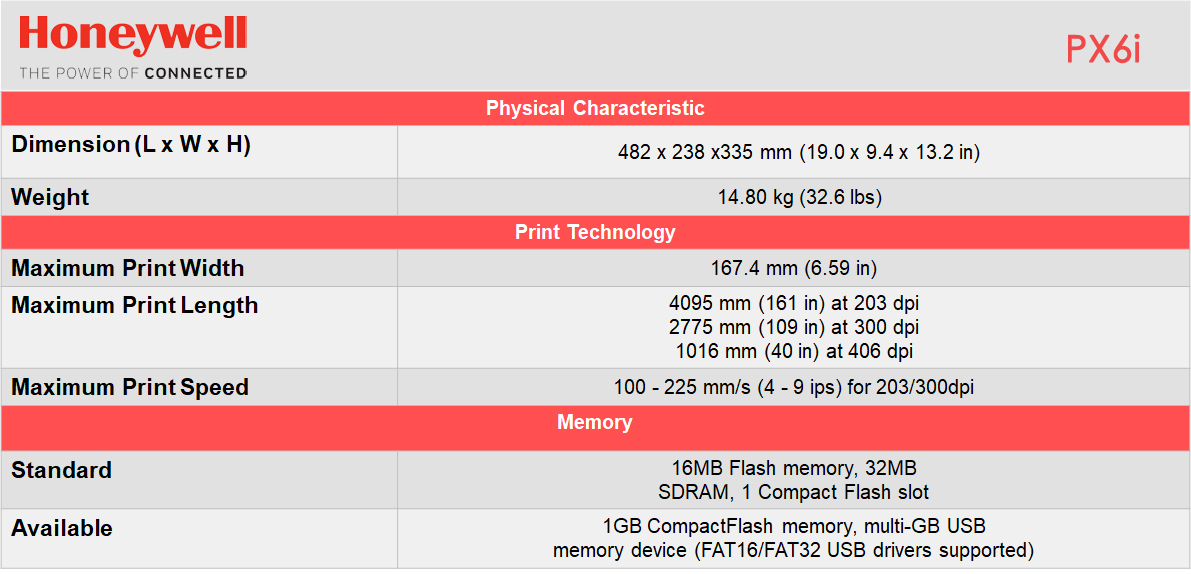
Task: Click the Standard memory row label
Action: pos(61,470)
